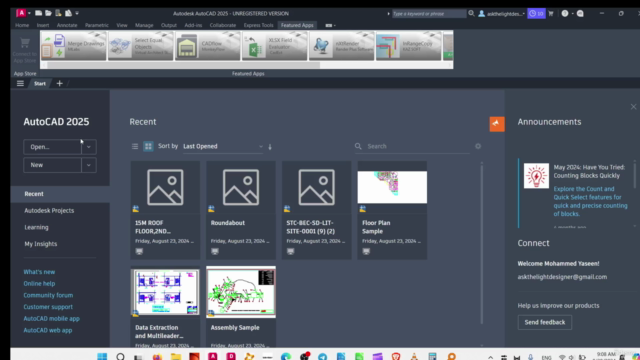Switch to the Express Tools tab
The image size is (640, 360).
tap(258, 25)
